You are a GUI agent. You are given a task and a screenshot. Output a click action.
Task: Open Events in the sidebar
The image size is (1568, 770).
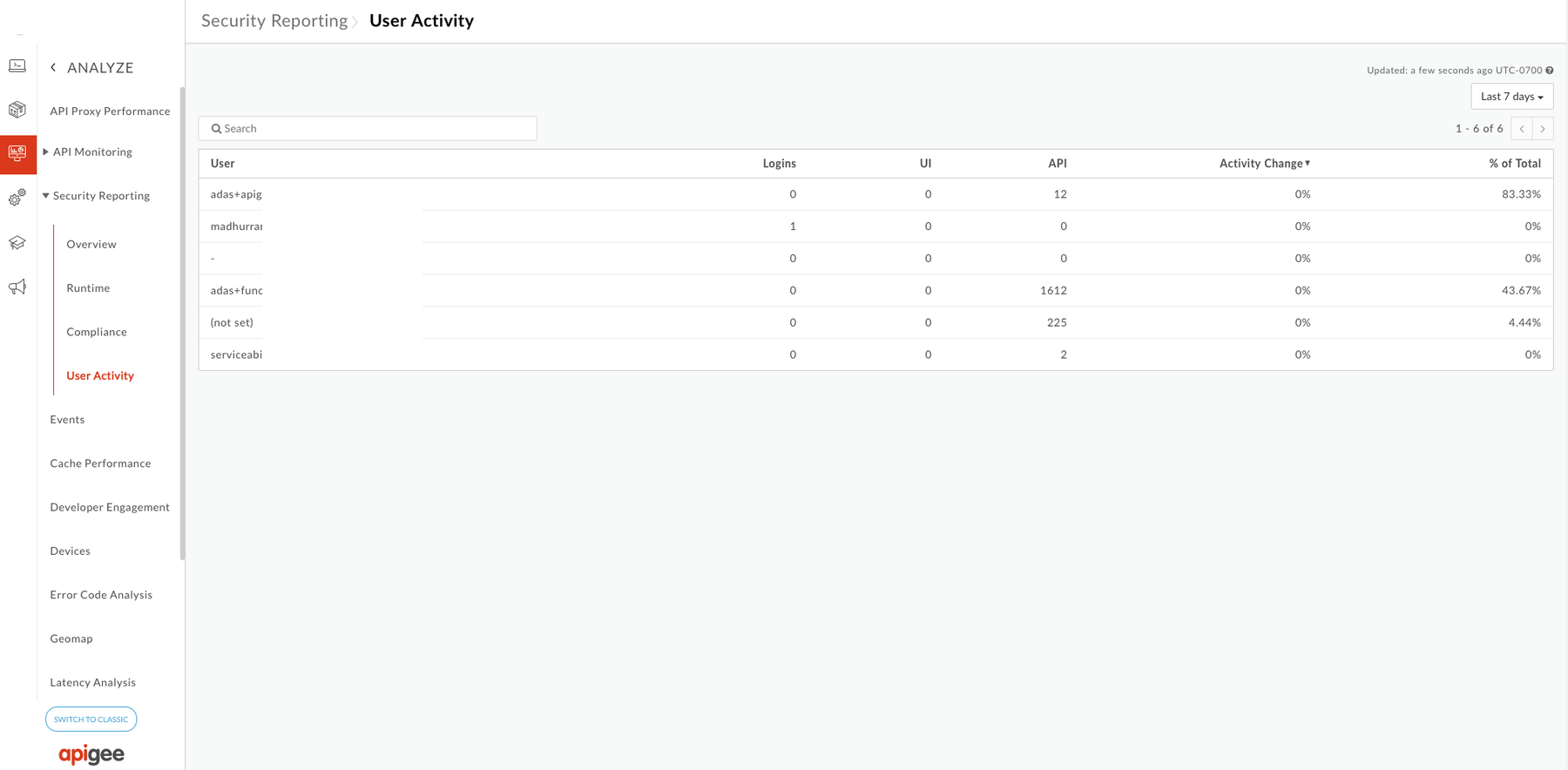coord(67,420)
